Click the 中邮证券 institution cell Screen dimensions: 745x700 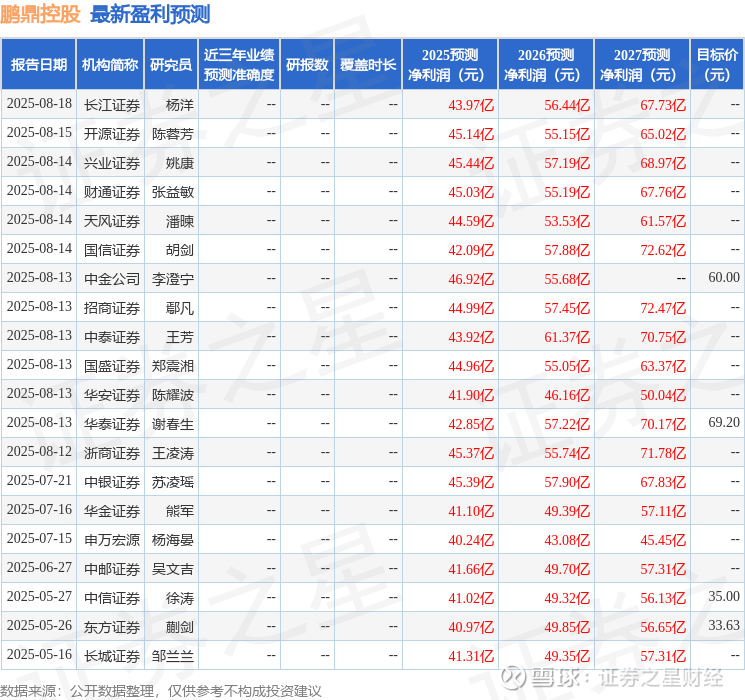click(x=112, y=569)
